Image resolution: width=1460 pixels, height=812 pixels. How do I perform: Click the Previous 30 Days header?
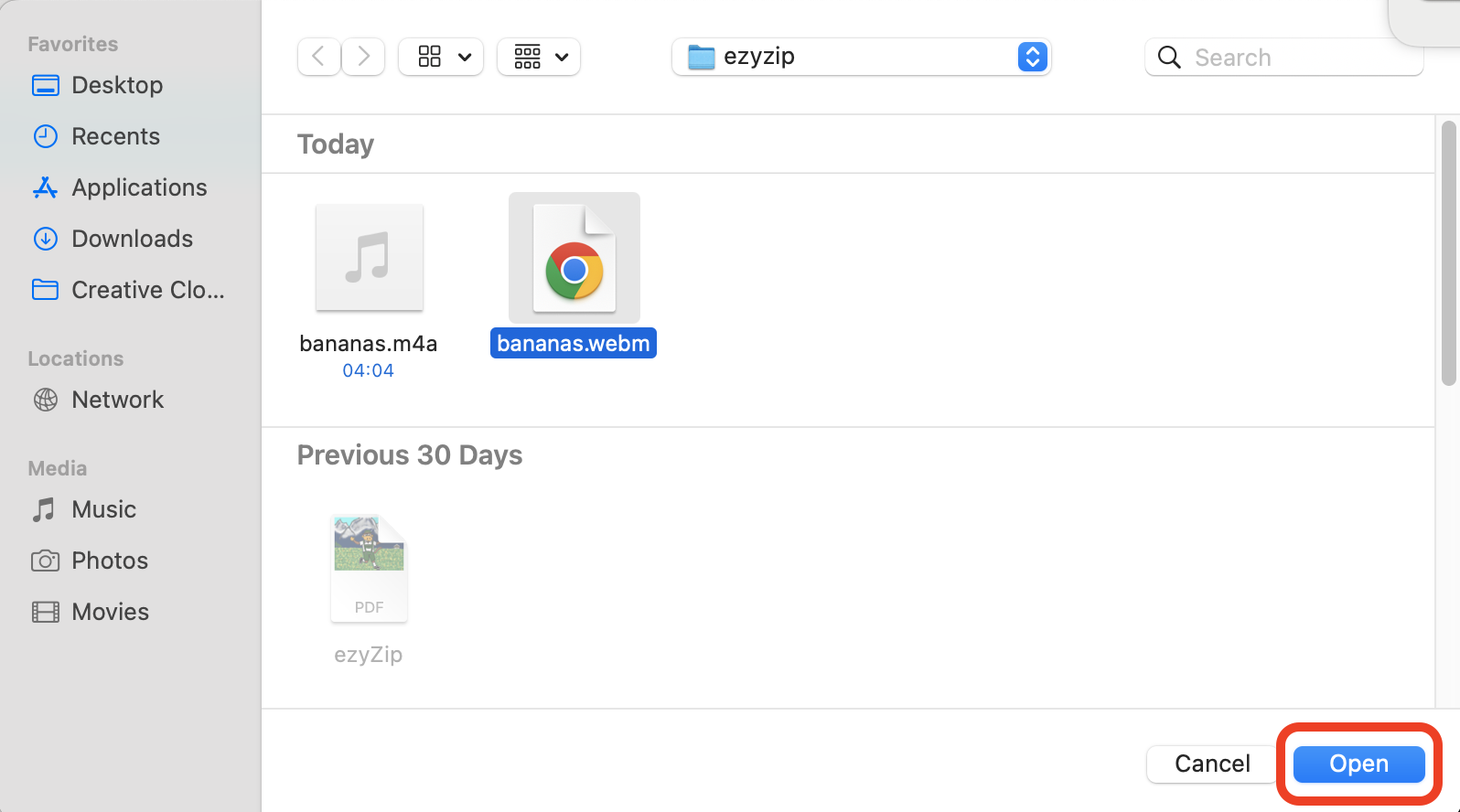[x=410, y=455]
